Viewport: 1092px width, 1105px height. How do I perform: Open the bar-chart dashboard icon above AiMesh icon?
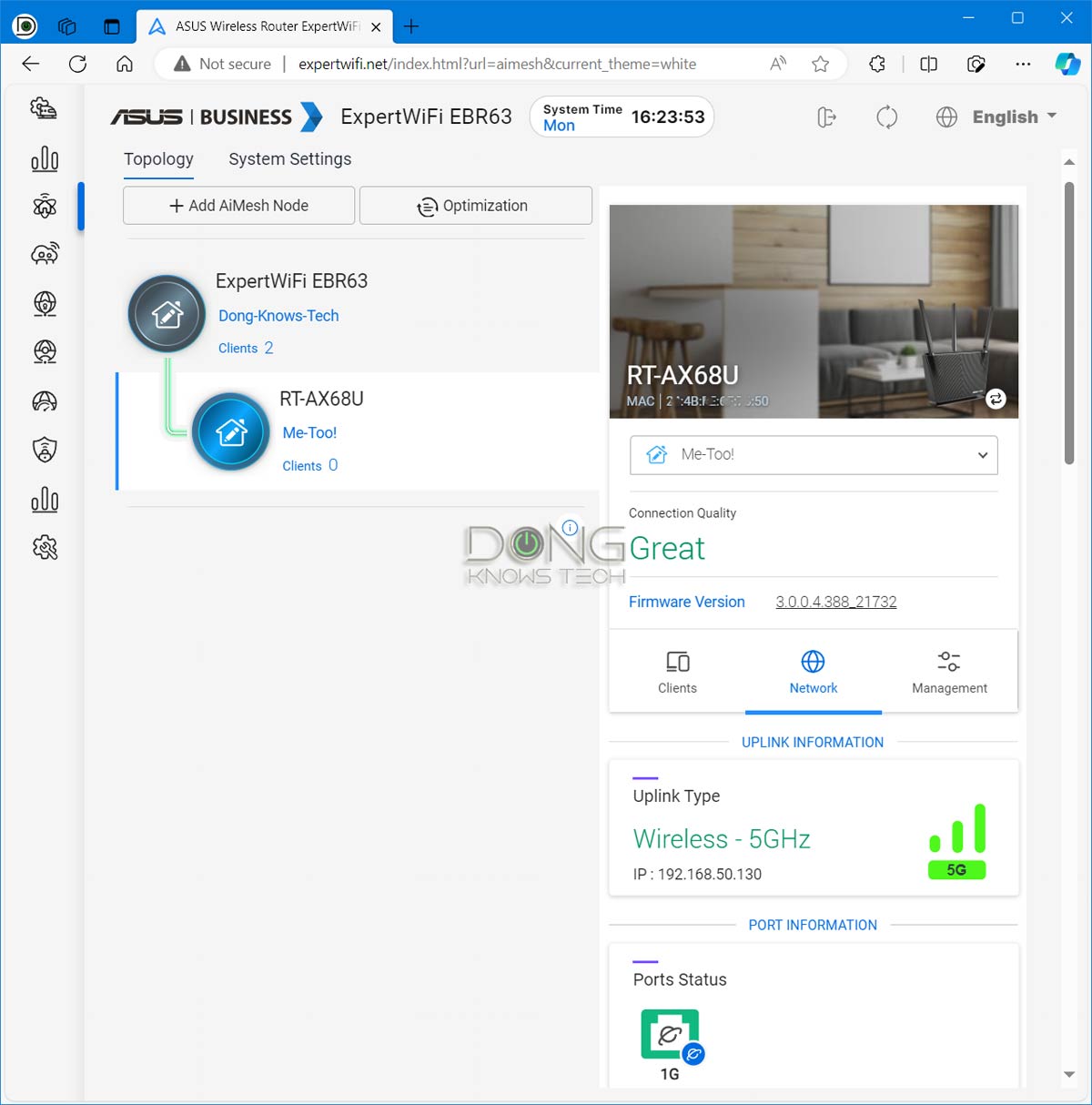click(x=44, y=159)
